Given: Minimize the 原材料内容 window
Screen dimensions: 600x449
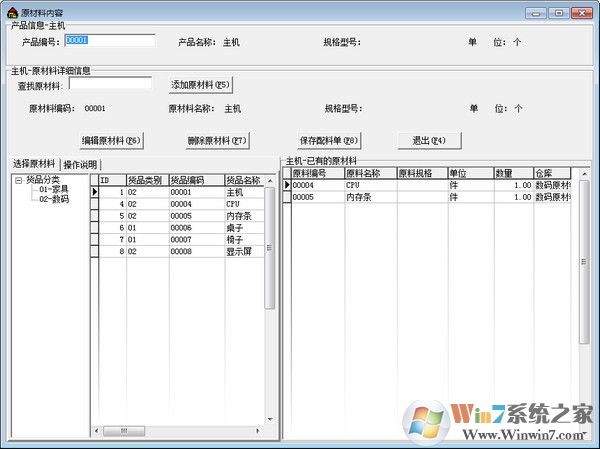Looking at the screenshot, I should point(536,13).
